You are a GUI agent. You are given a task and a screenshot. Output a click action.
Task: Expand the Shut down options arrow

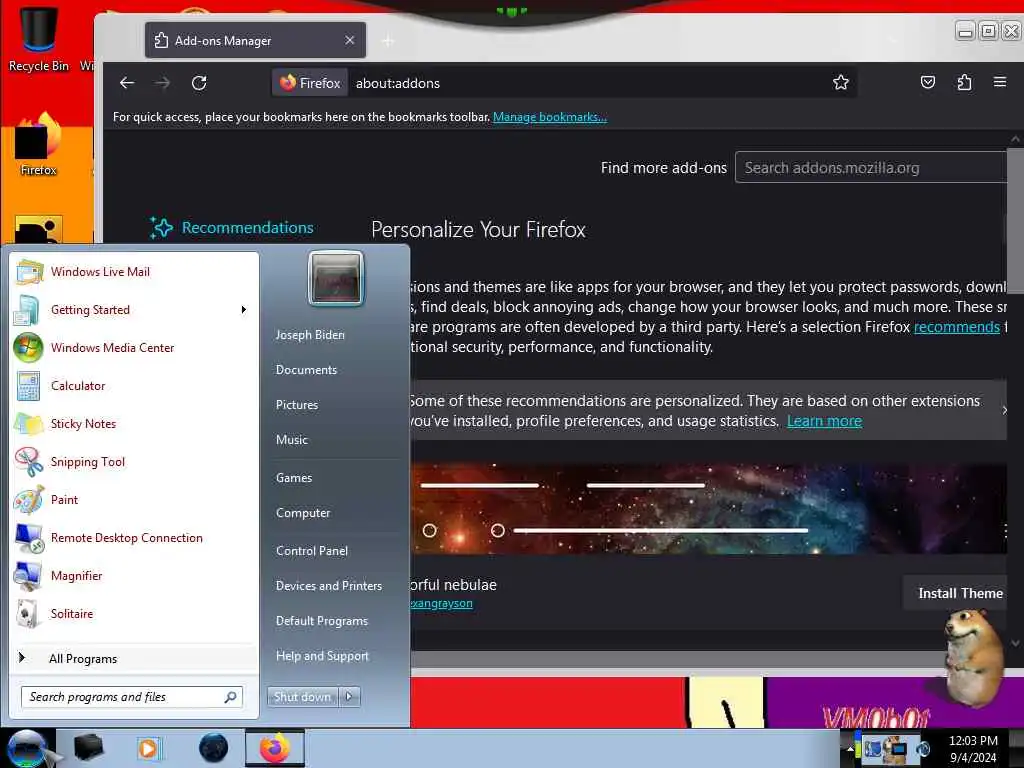pos(349,697)
